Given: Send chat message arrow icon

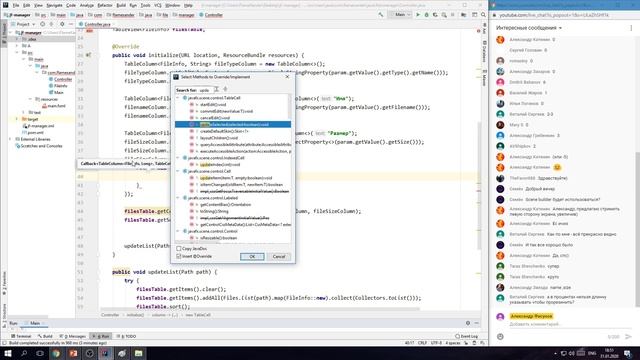Looking at the screenshot, I should (628, 336).
